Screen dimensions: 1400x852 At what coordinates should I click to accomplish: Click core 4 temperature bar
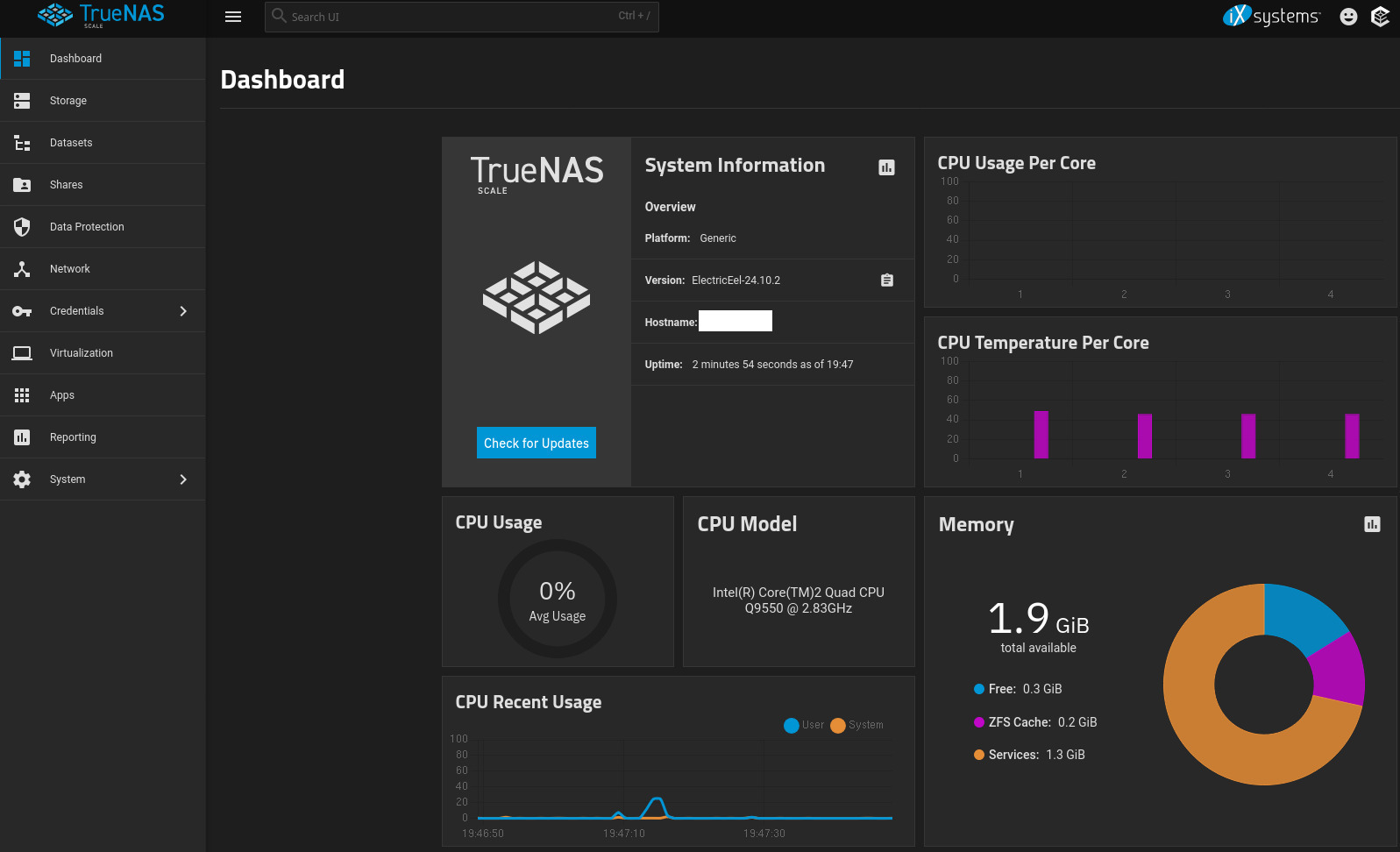(x=1353, y=436)
